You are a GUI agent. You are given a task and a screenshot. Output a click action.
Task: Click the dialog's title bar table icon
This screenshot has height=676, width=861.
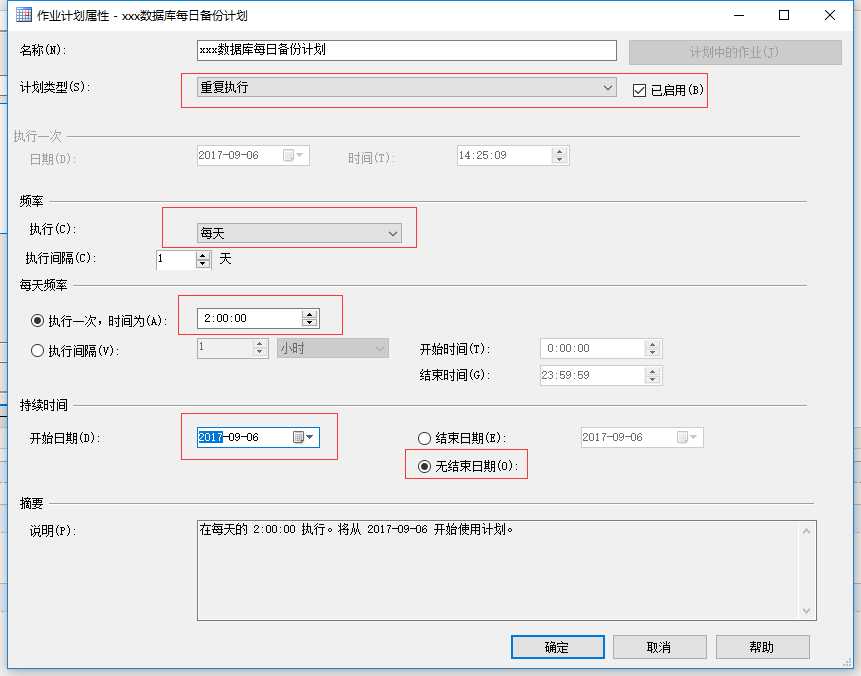(24, 15)
